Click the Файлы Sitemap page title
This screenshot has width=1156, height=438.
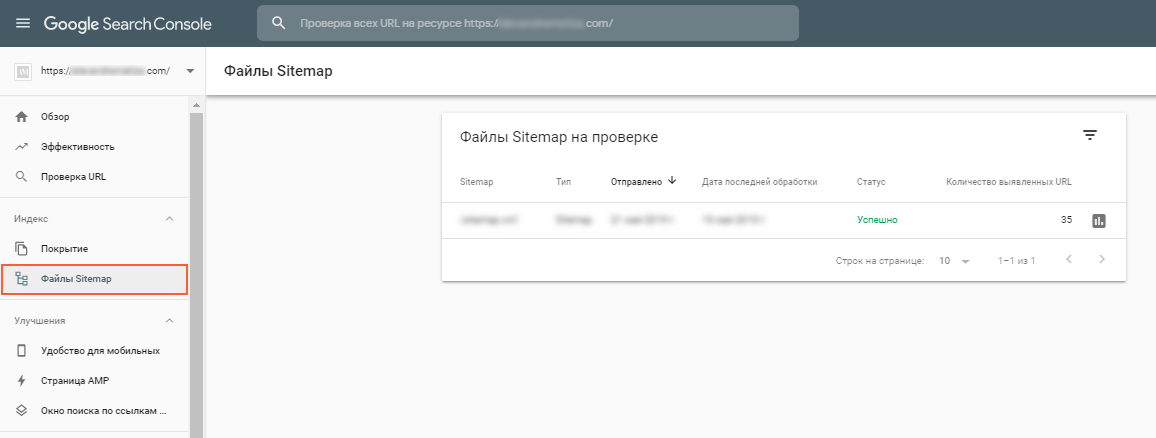click(278, 72)
